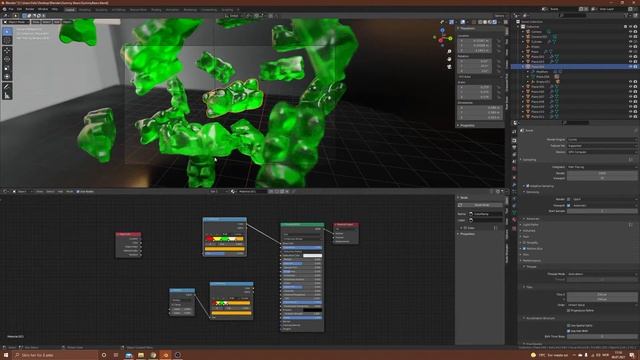The height and width of the screenshot is (360, 640).
Task: Open the Object Mode dropdown
Action: point(16,22)
